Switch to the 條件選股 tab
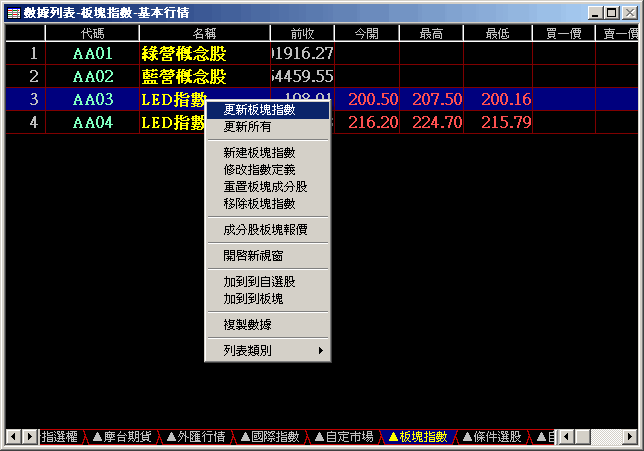Viewport: 644px width, 451px height. pyautogui.click(x=490, y=437)
